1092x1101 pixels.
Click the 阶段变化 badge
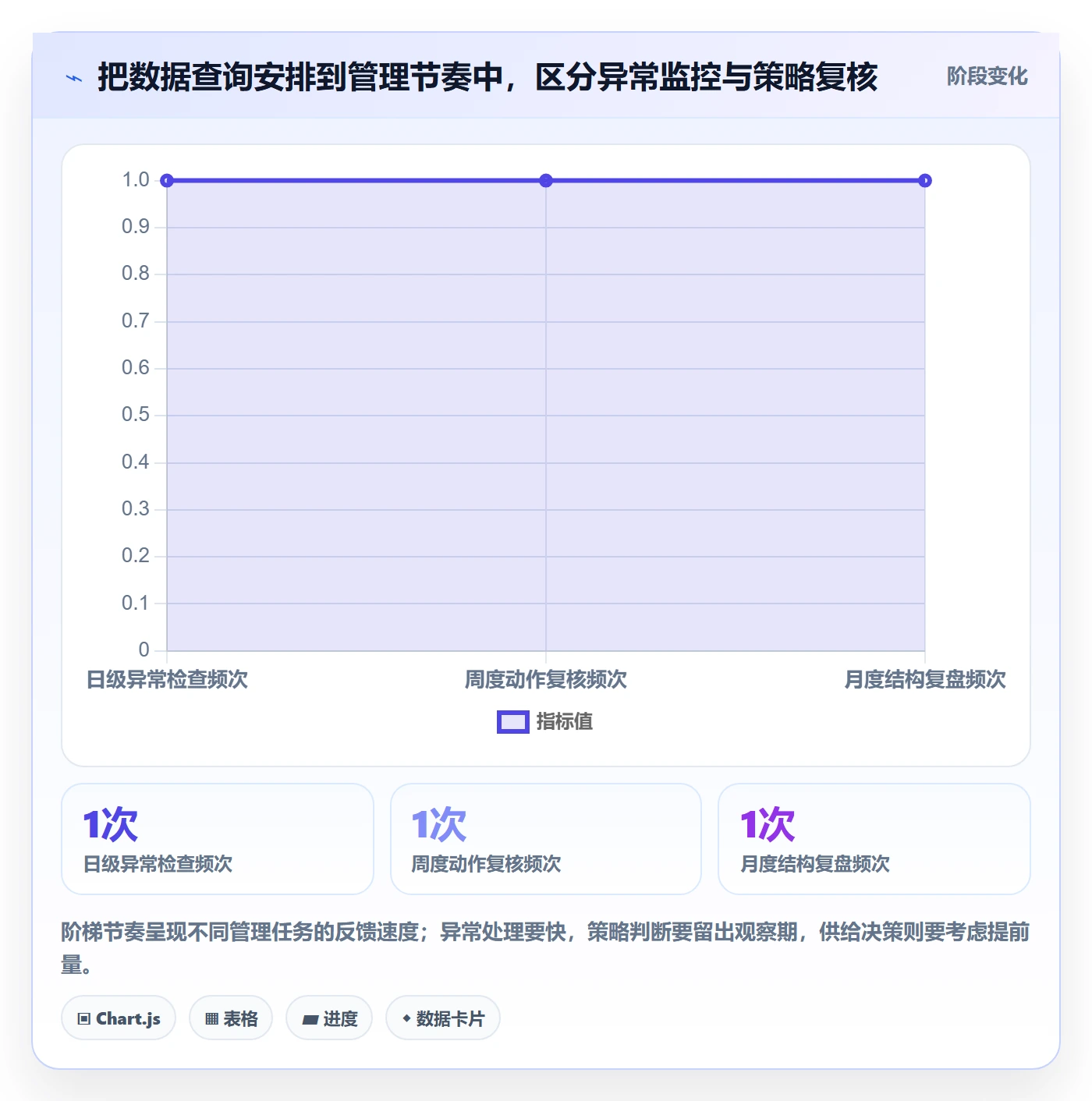pyautogui.click(x=987, y=76)
